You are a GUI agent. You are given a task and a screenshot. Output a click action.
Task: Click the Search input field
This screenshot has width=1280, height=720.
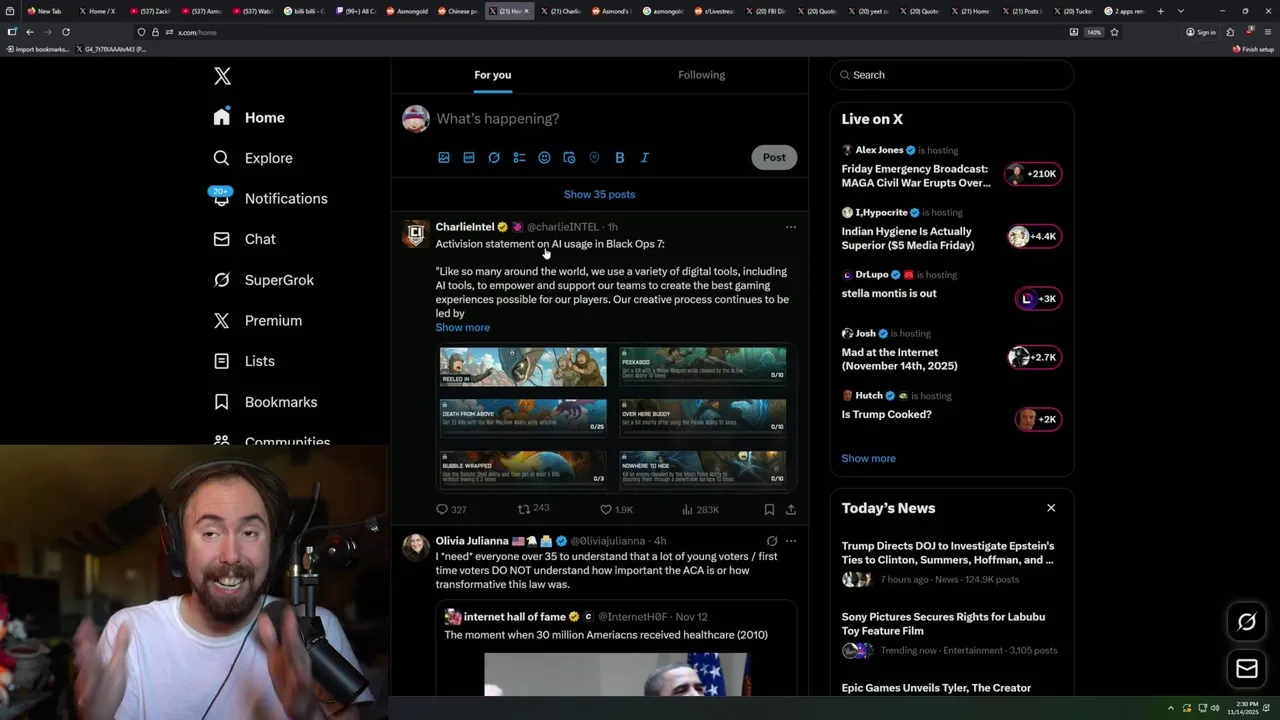click(x=952, y=75)
